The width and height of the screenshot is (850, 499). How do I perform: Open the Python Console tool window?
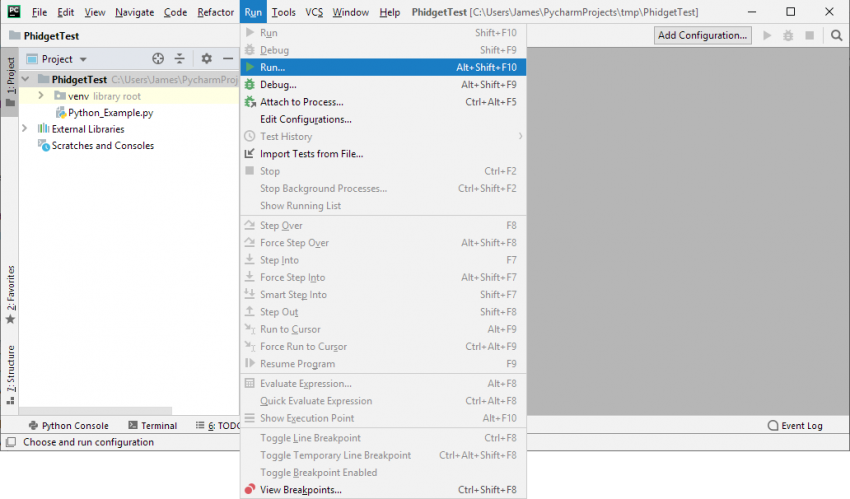(69, 426)
